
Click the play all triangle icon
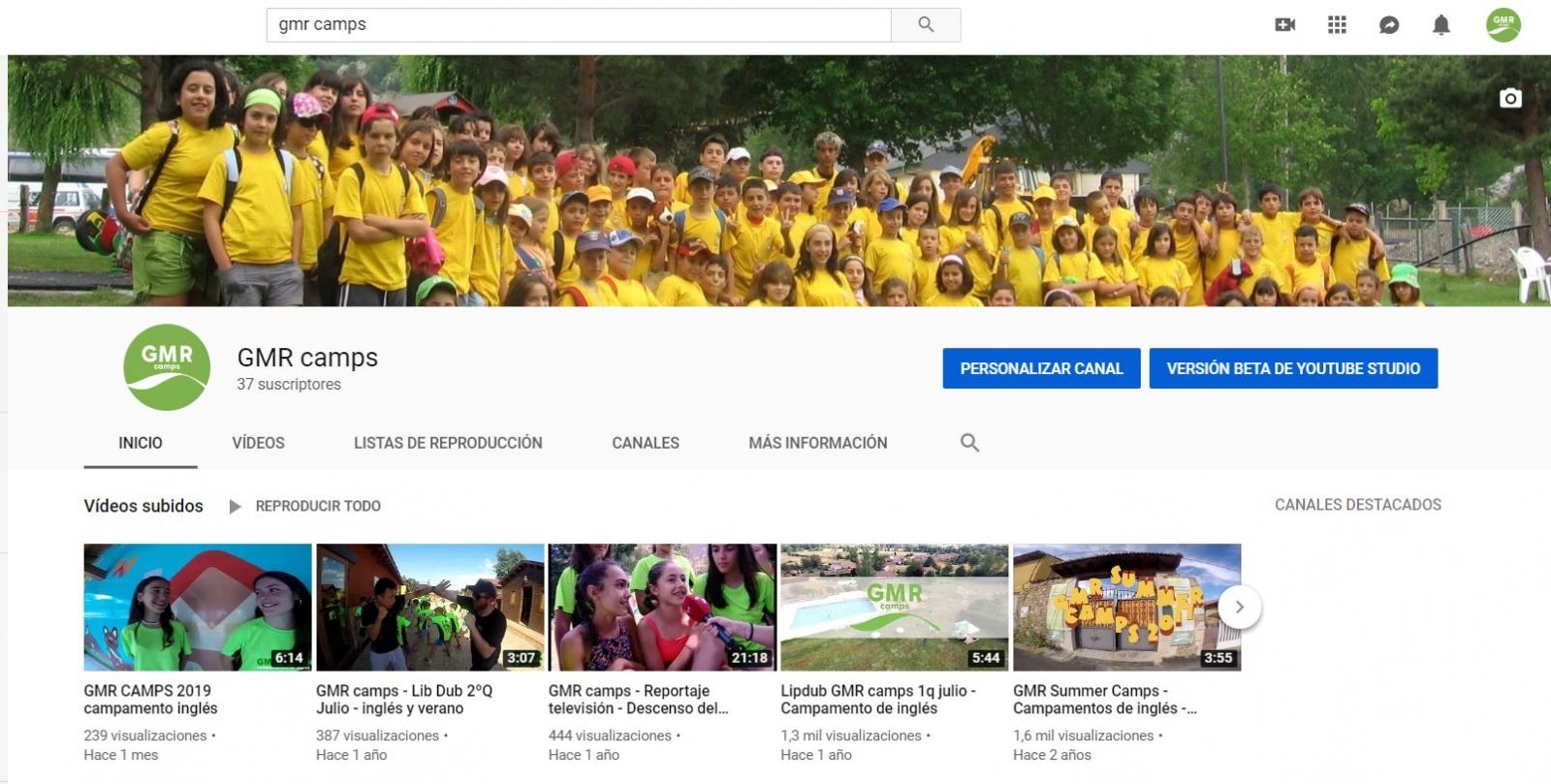coord(235,506)
